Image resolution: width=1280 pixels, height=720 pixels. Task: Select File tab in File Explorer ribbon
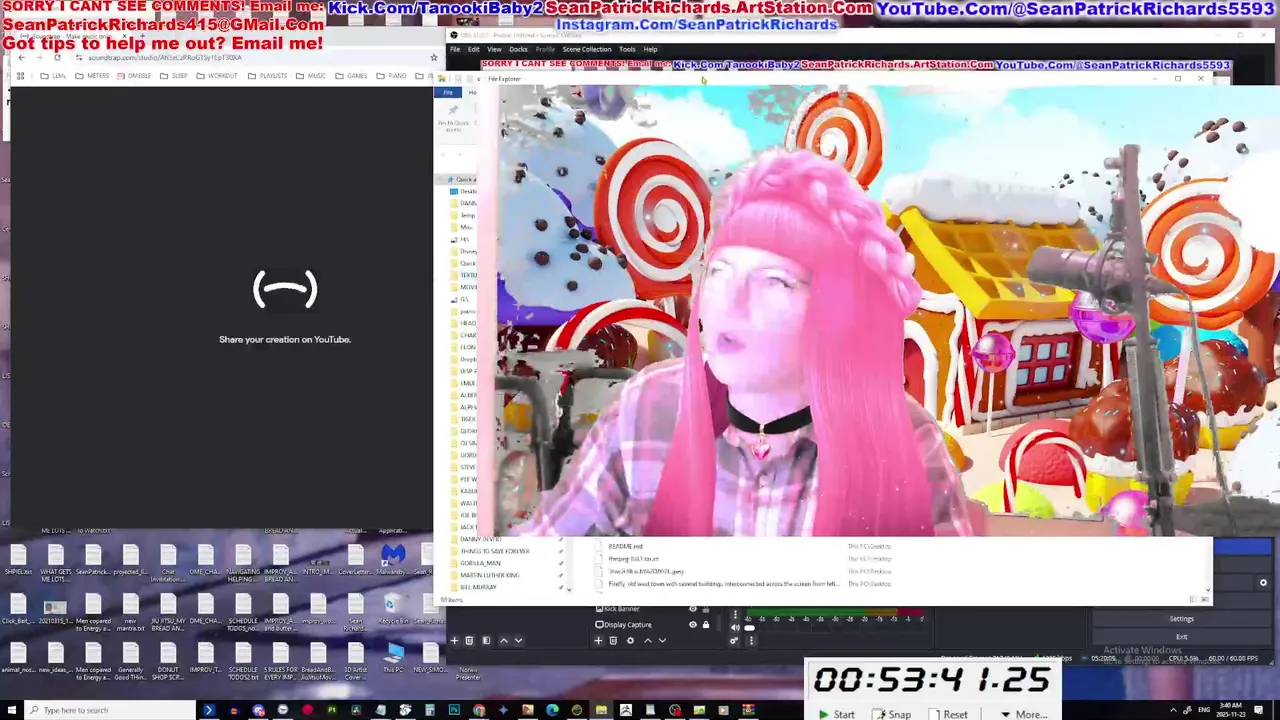[x=448, y=92]
